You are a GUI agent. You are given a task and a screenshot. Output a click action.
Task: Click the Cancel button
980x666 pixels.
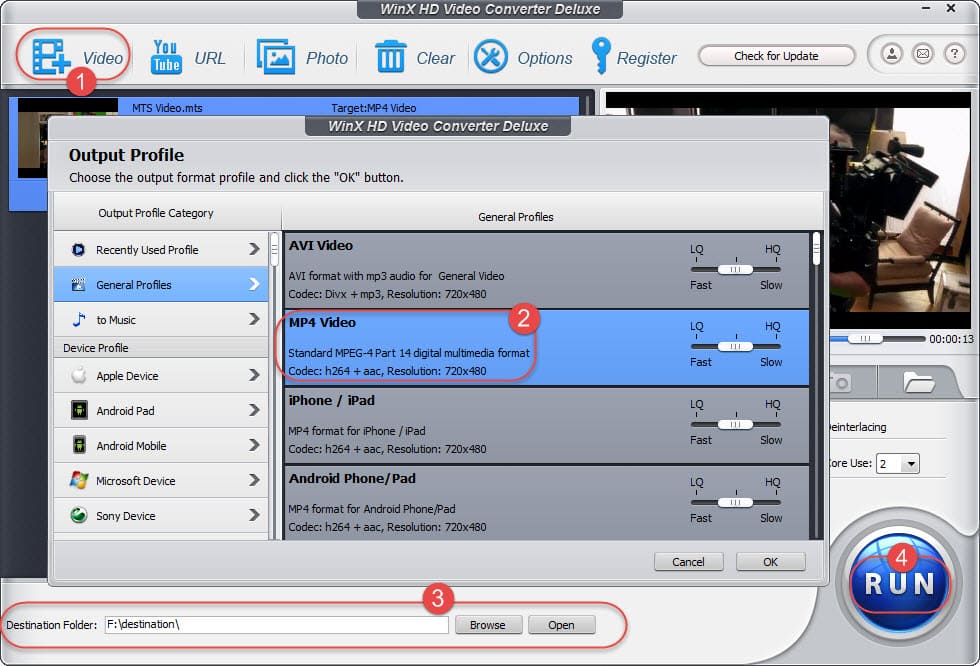tap(688, 562)
